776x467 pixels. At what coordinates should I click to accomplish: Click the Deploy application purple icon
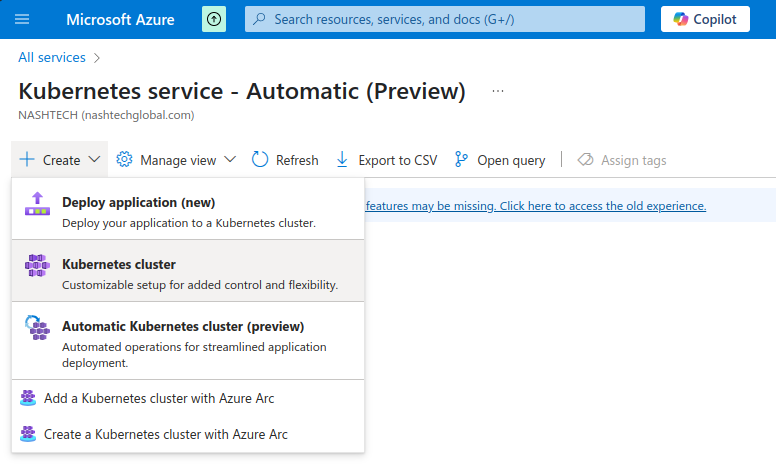pyautogui.click(x=36, y=204)
